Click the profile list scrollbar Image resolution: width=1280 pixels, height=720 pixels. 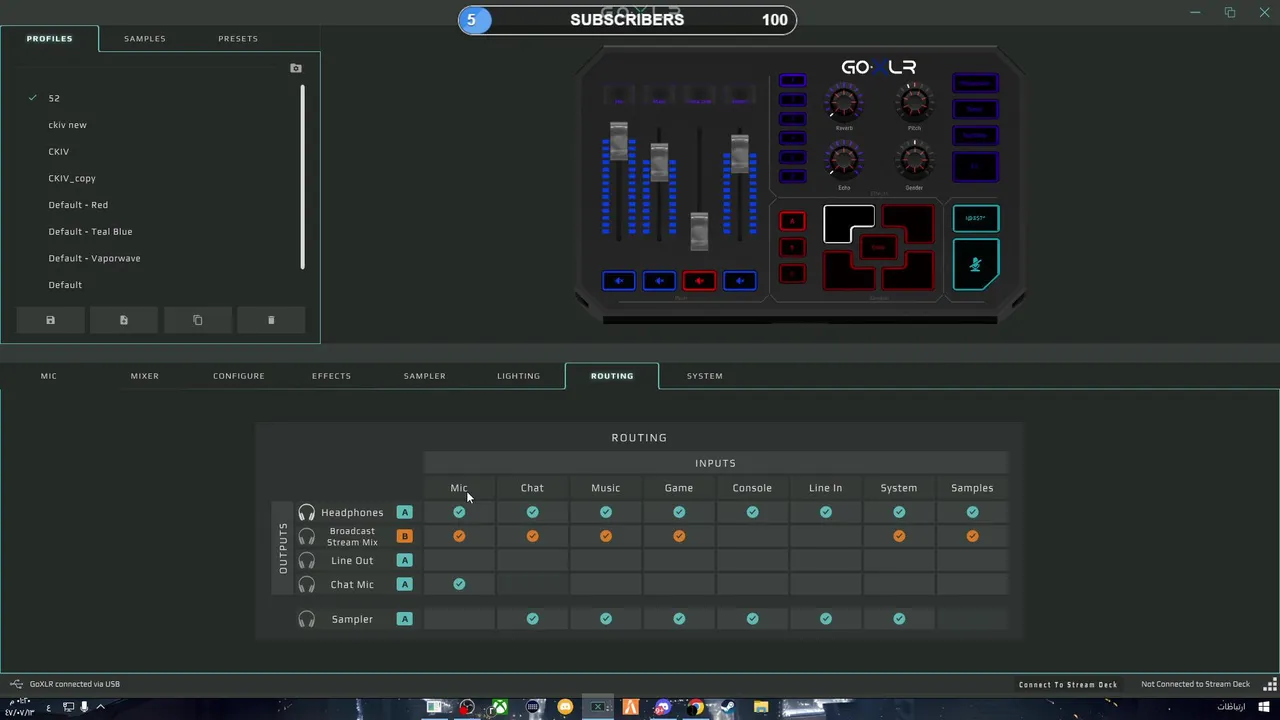coord(302,177)
